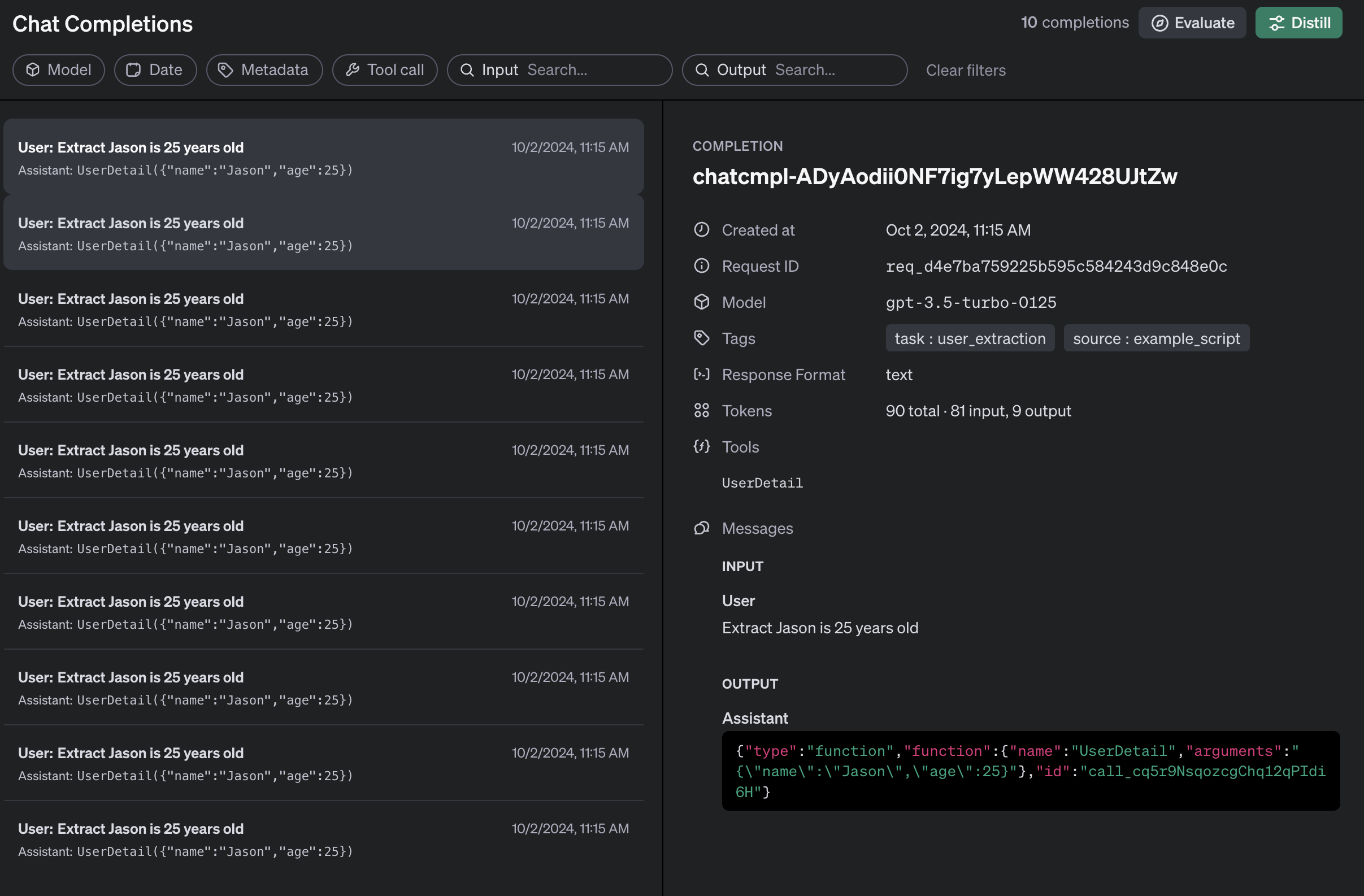
Task: Click the source : example_script tag
Action: point(1156,338)
